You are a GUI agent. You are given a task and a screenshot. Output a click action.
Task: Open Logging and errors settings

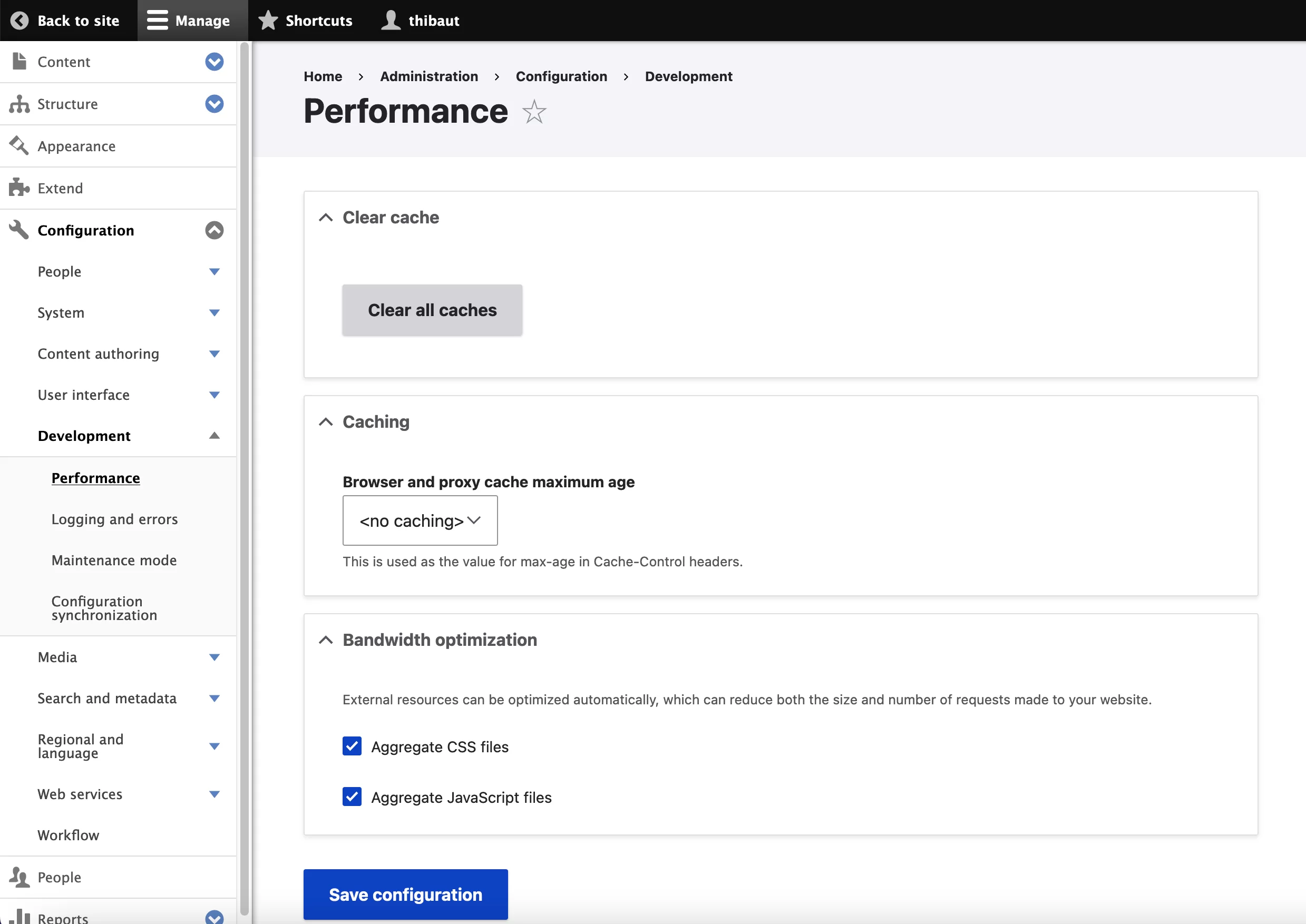click(x=115, y=519)
